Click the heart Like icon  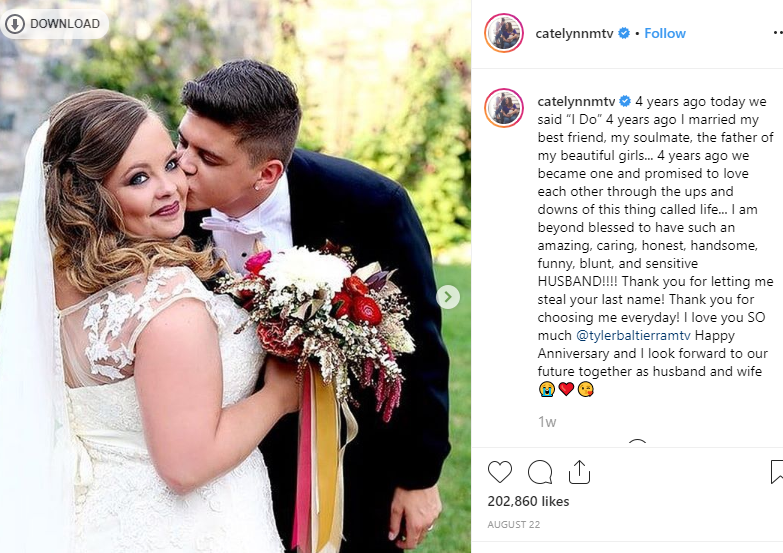pos(500,472)
